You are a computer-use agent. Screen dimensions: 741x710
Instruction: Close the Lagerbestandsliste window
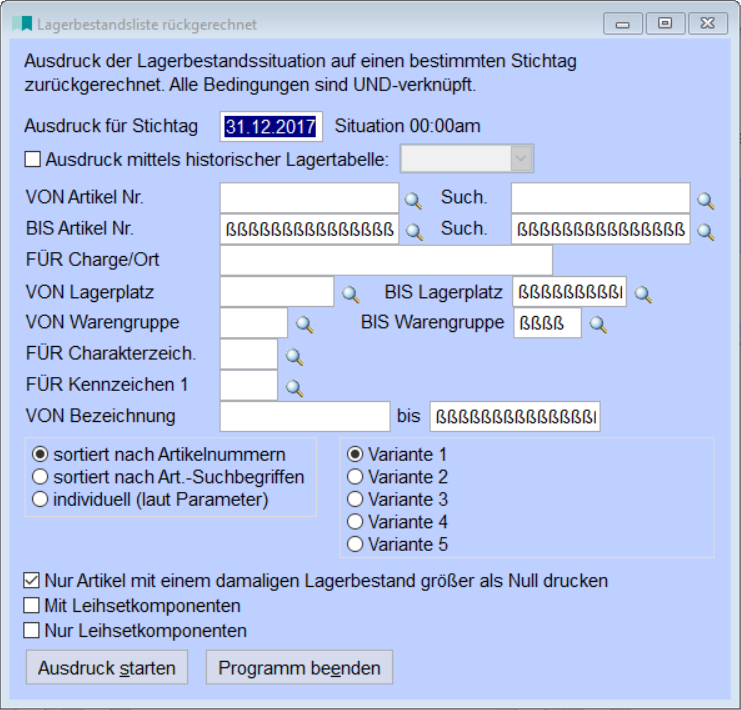coord(708,24)
